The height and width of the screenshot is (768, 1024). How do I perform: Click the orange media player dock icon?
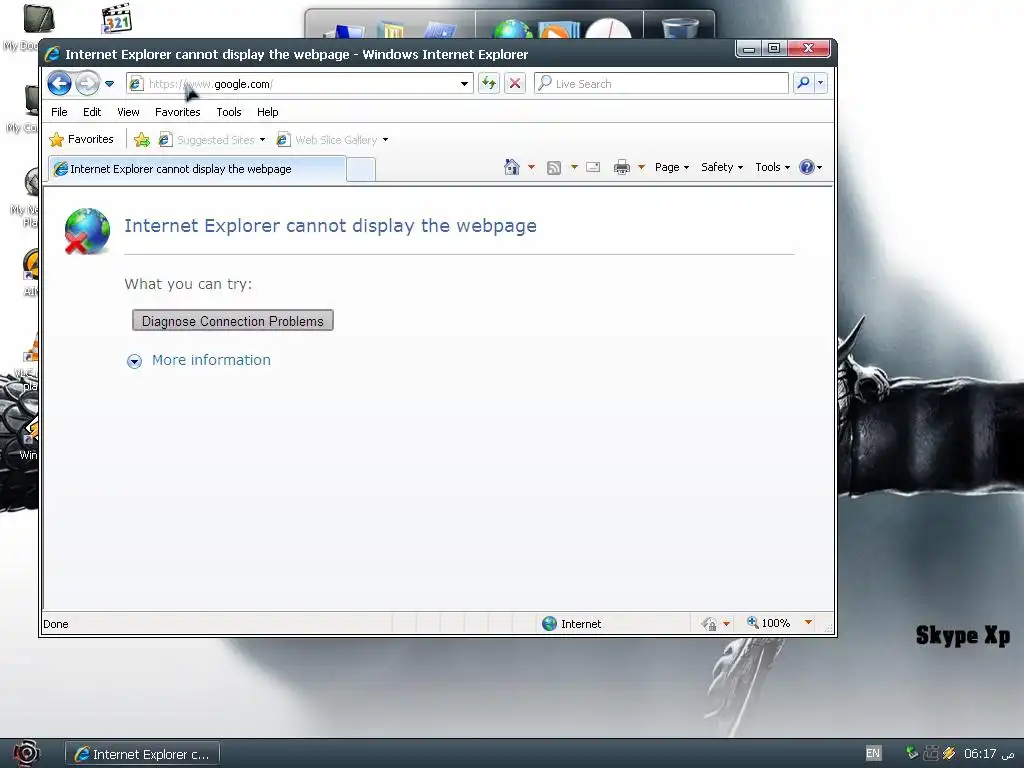point(558,29)
